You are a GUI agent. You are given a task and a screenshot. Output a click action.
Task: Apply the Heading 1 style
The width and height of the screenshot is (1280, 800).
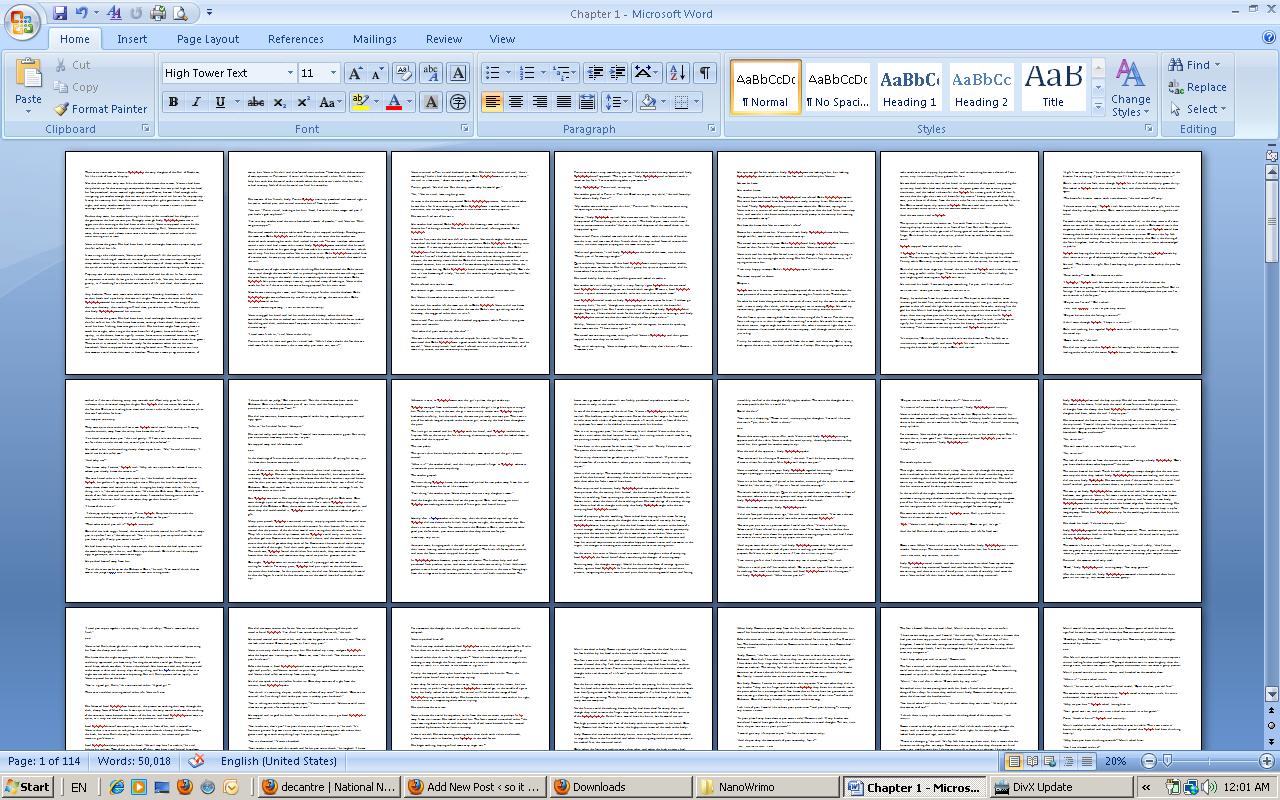pos(909,88)
